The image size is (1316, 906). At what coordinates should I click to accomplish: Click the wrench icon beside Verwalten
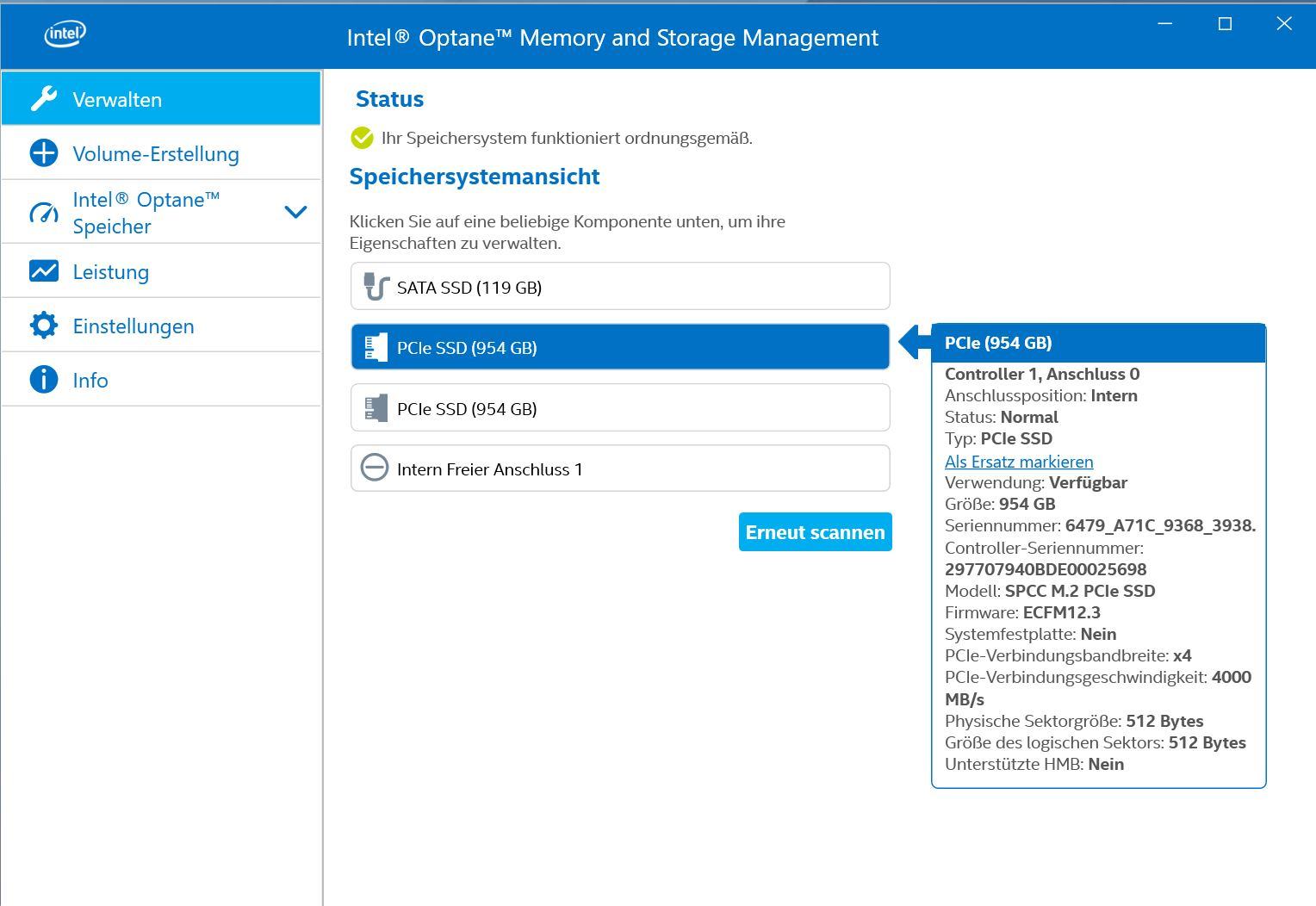[44, 99]
